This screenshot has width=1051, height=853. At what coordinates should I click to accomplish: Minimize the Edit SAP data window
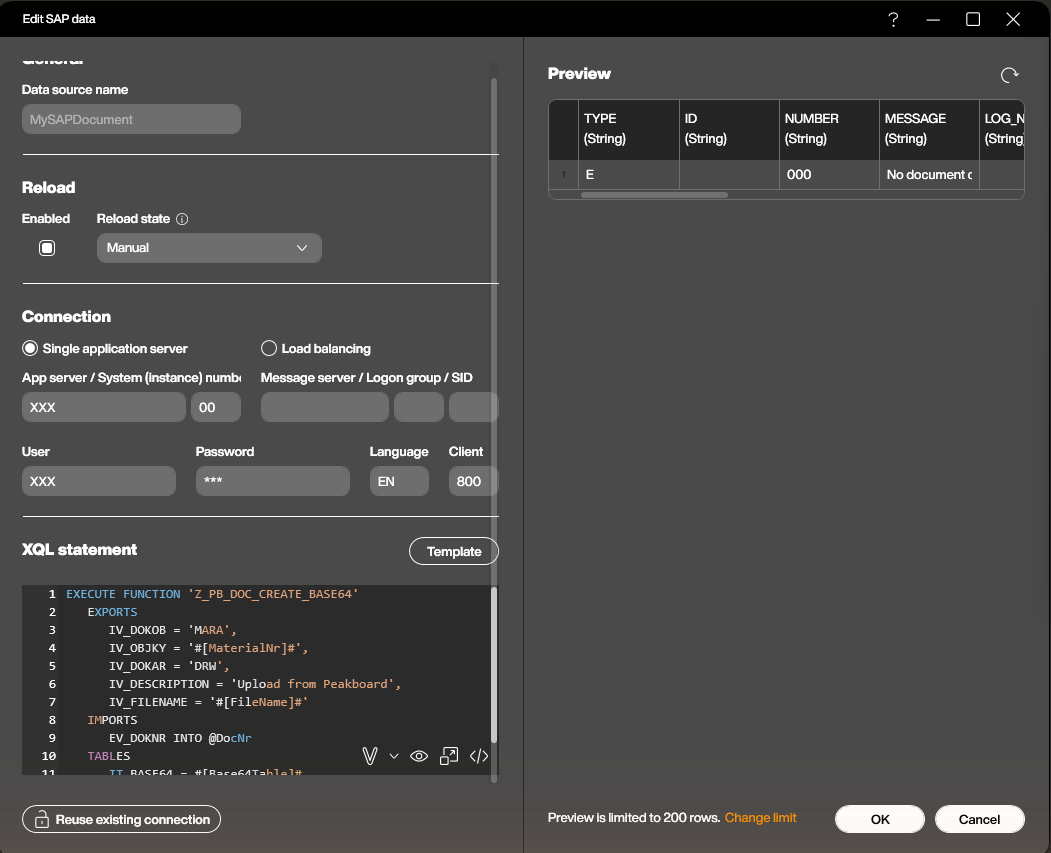(932, 19)
